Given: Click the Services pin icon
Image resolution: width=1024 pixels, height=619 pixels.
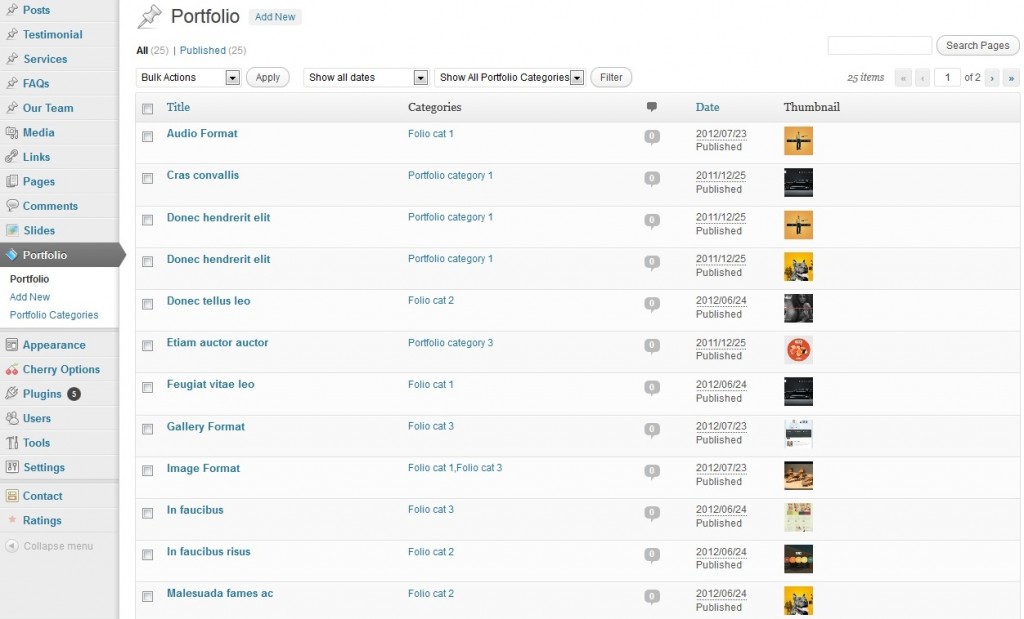Looking at the screenshot, I should coord(12,59).
